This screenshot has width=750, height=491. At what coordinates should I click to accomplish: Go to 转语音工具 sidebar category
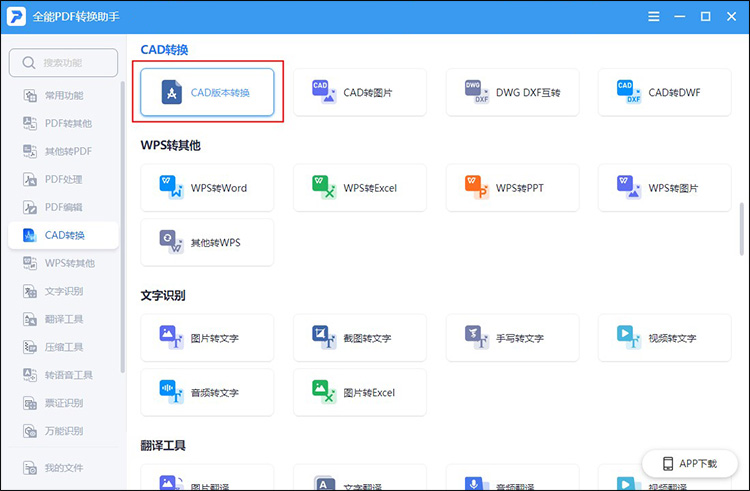coord(63,375)
